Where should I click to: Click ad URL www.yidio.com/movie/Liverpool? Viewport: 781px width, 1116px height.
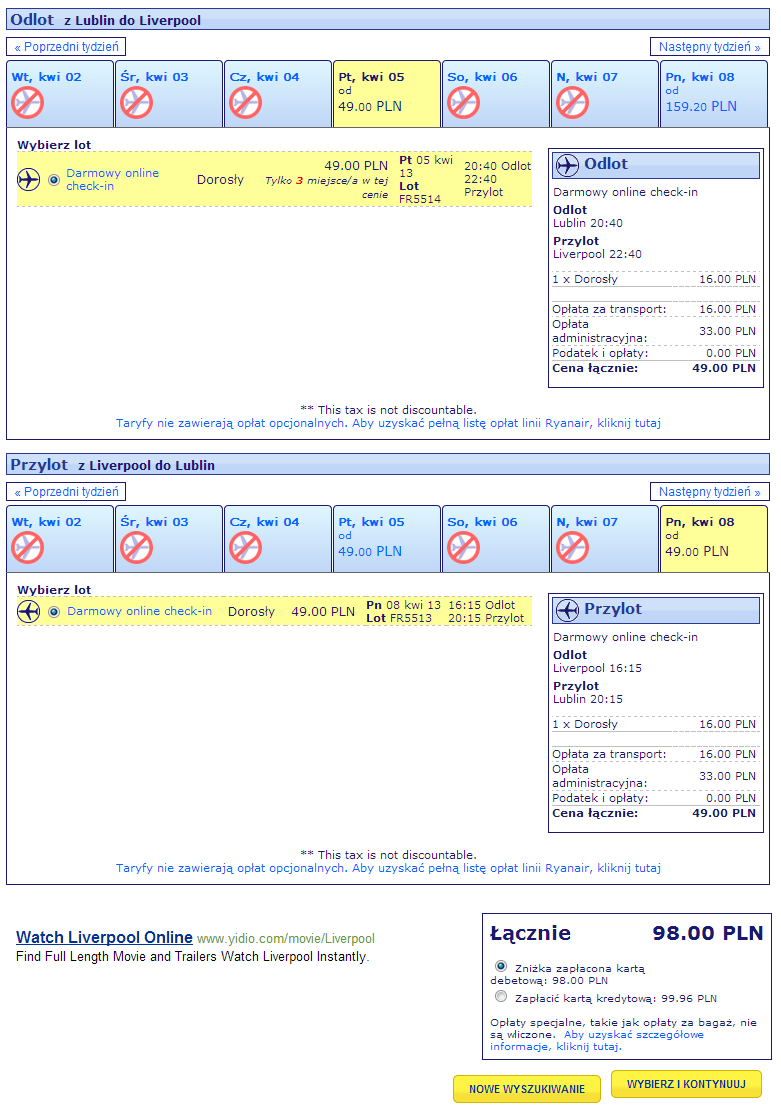coord(286,939)
